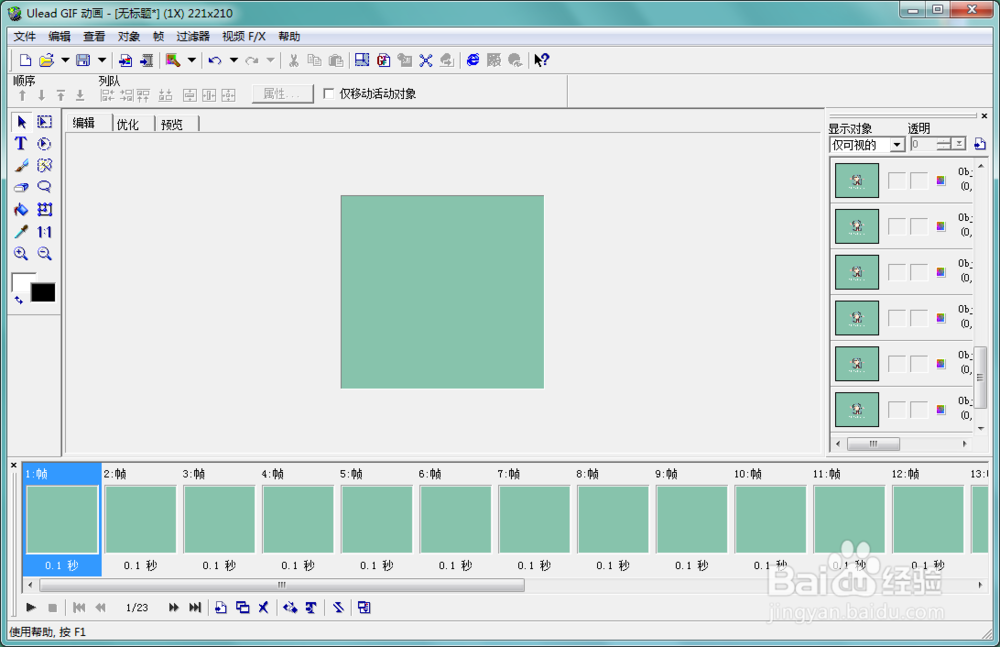Click the black background color swatch
Image resolution: width=1000 pixels, height=647 pixels.
(x=43, y=292)
